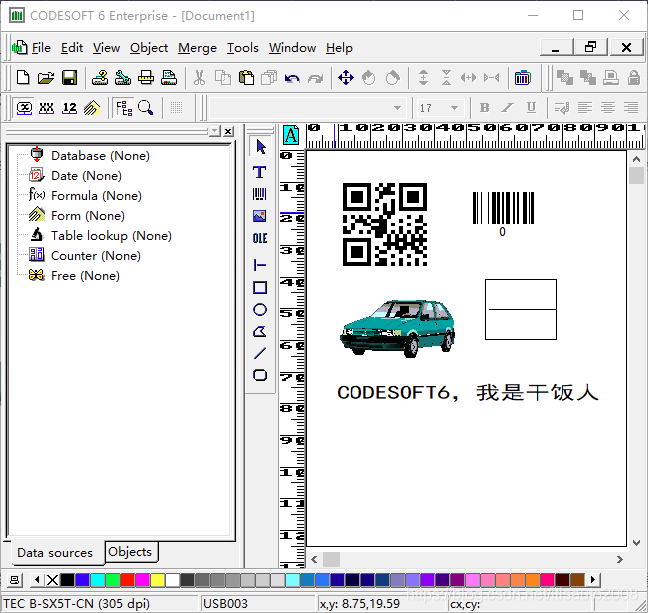This screenshot has width=648, height=613.
Task: Click the Paste clipboard icon
Action: pos(246,77)
